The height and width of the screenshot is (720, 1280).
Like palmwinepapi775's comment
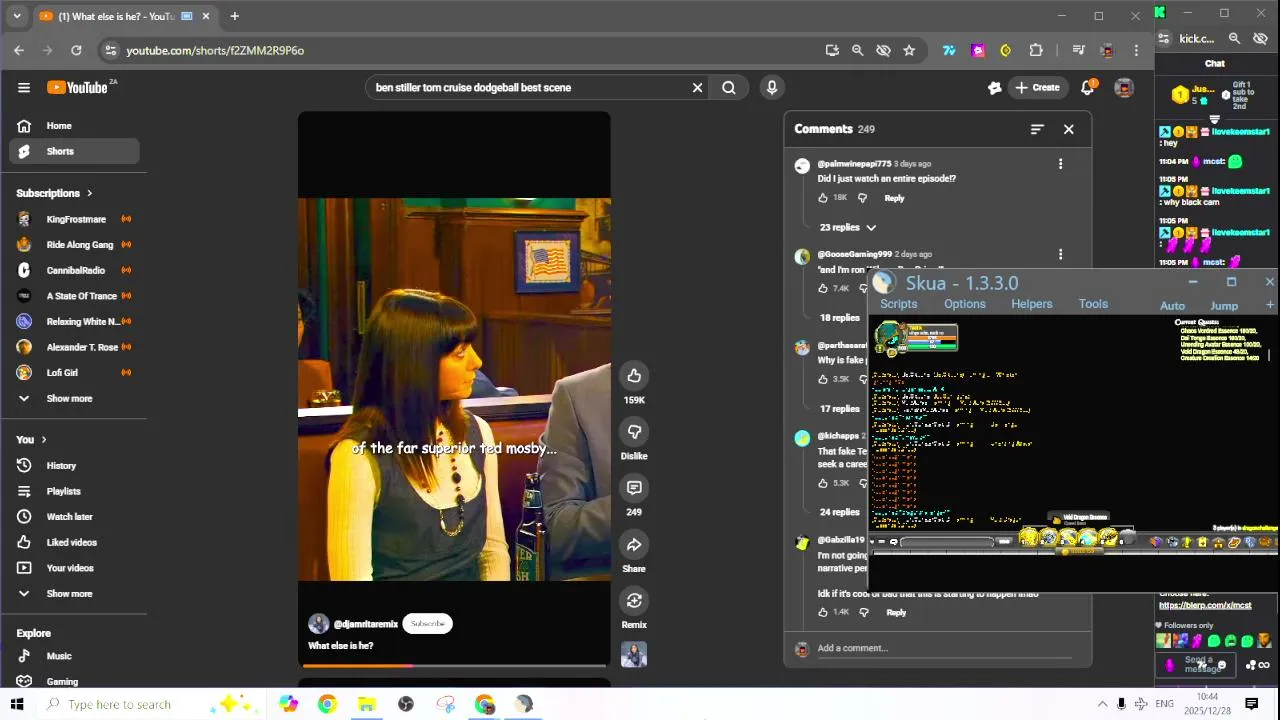823,198
